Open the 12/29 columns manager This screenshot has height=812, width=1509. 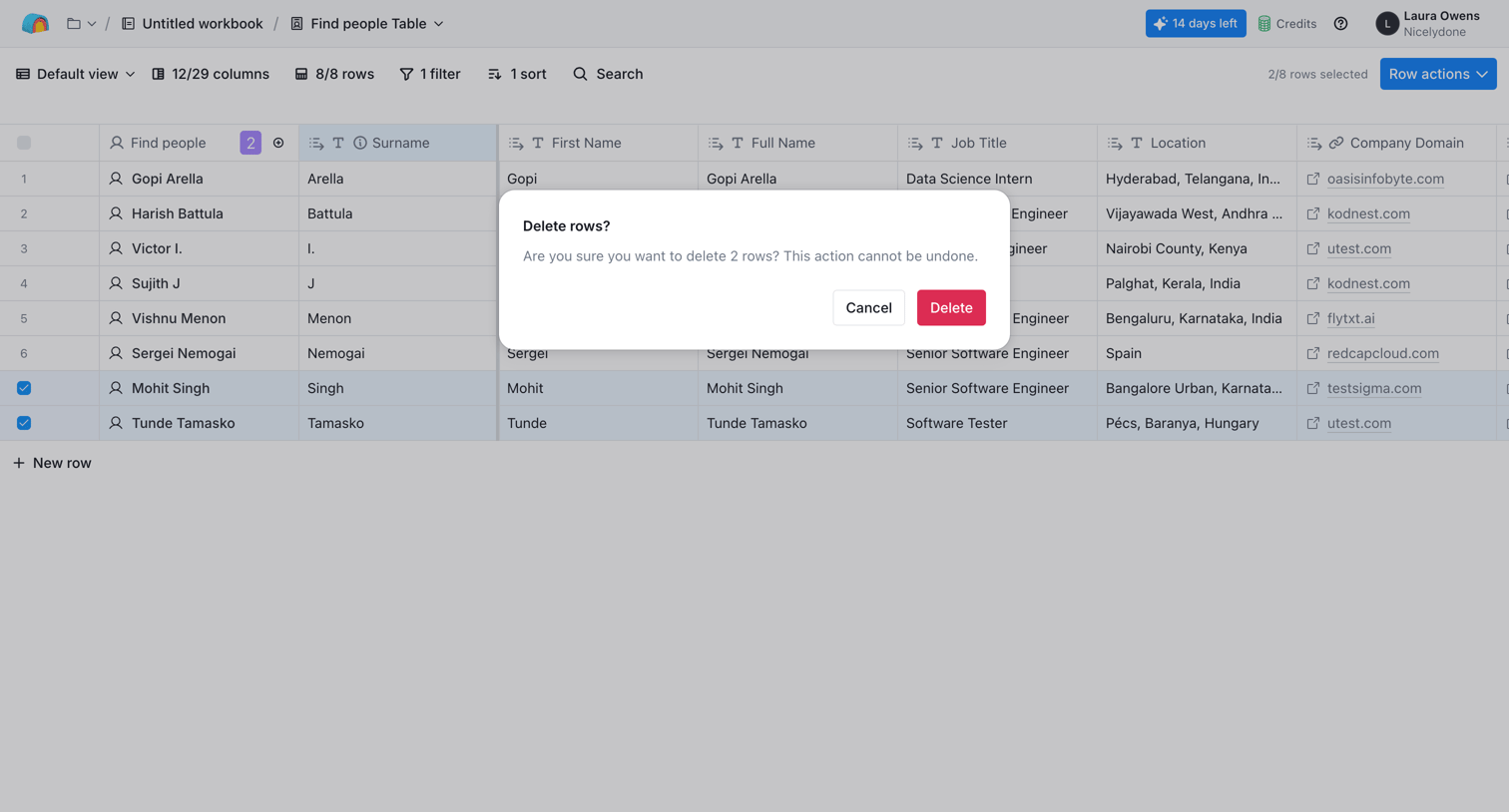point(211,74)
